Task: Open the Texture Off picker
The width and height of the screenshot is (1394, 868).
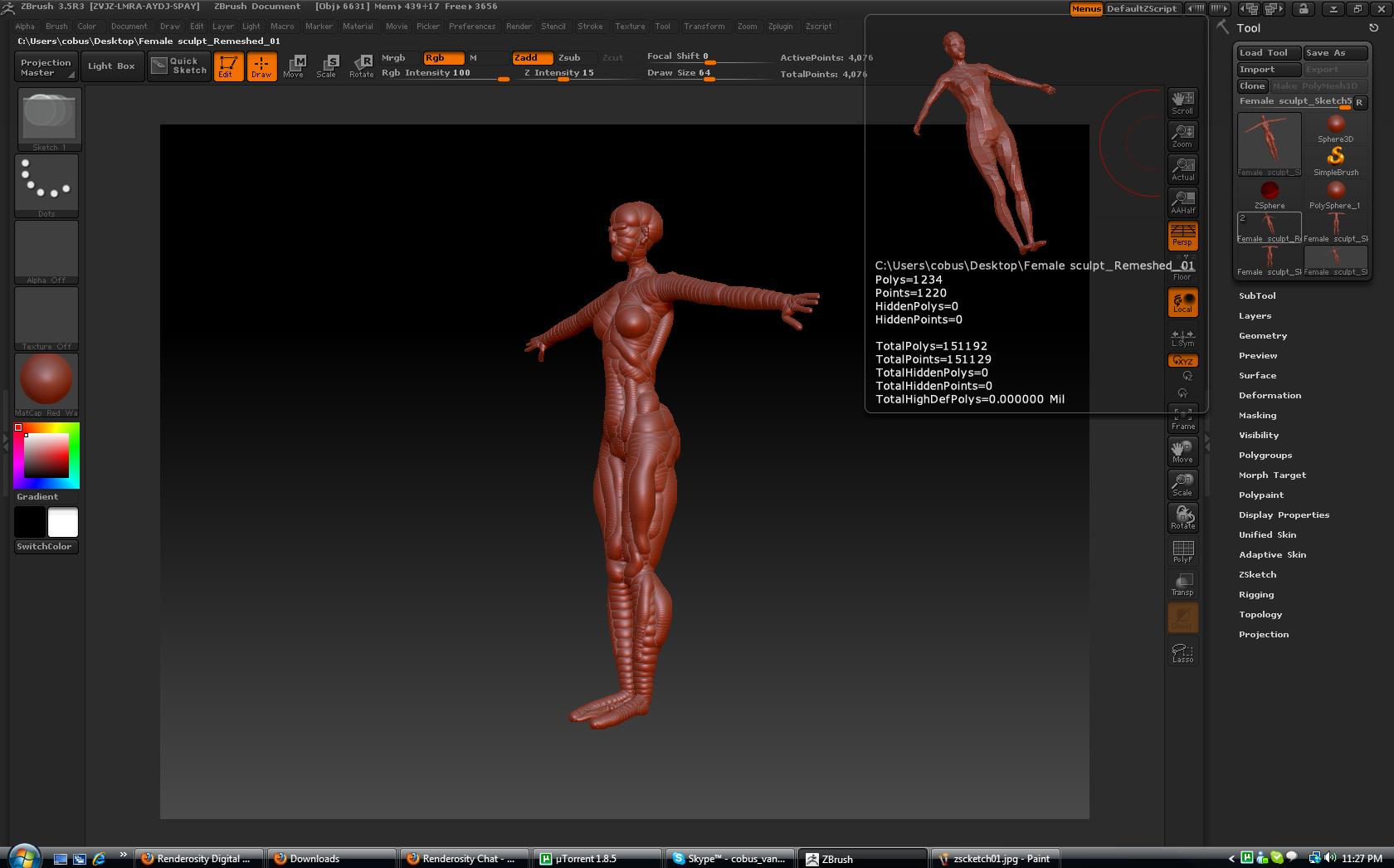Action: click(46, 319)
